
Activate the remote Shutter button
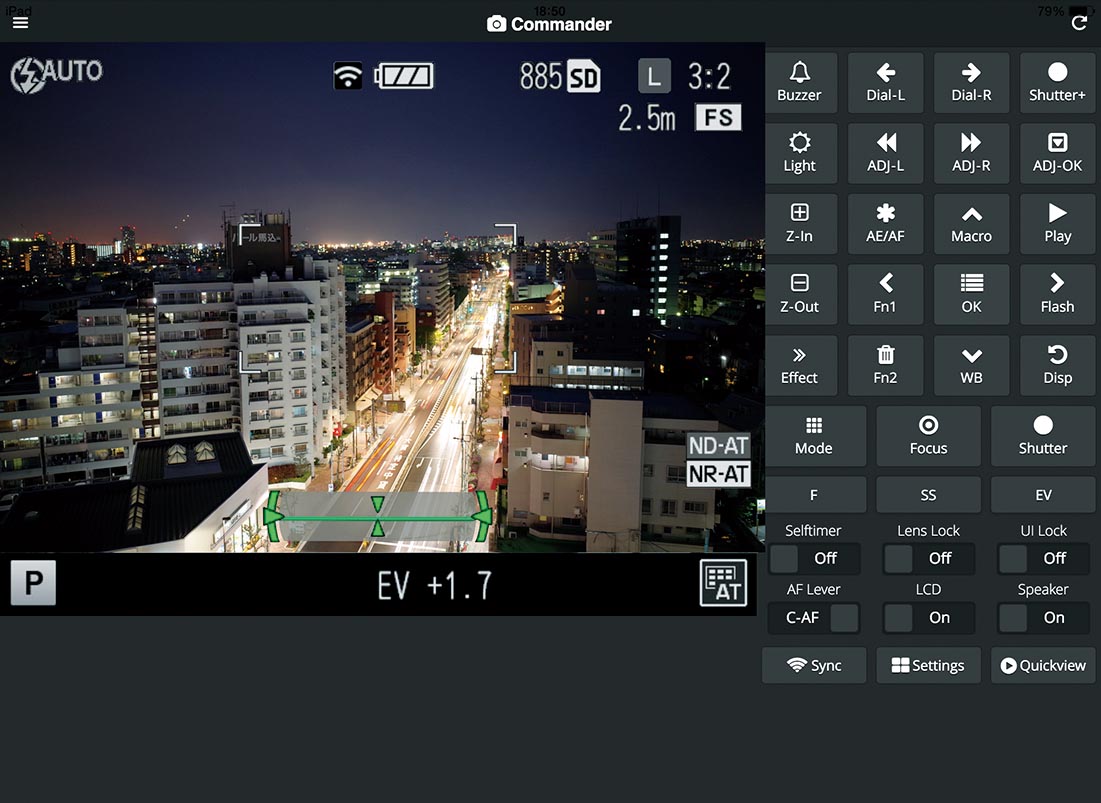[x=1043, y=436]
